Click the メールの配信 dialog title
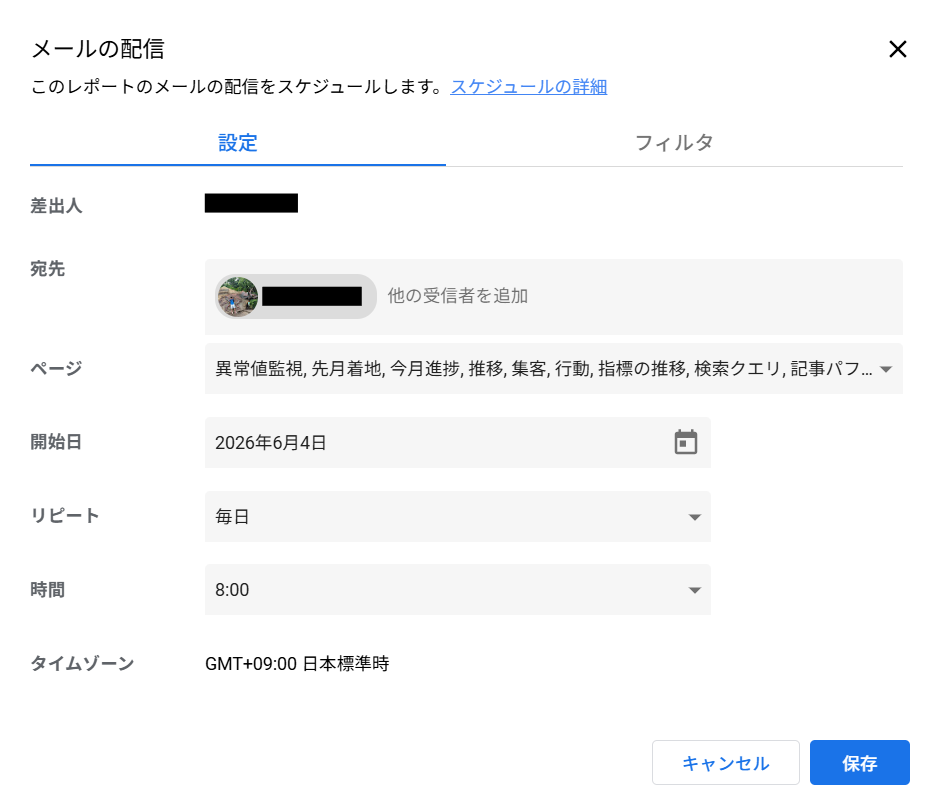The image size is (942, 807). tap(97, 49)
